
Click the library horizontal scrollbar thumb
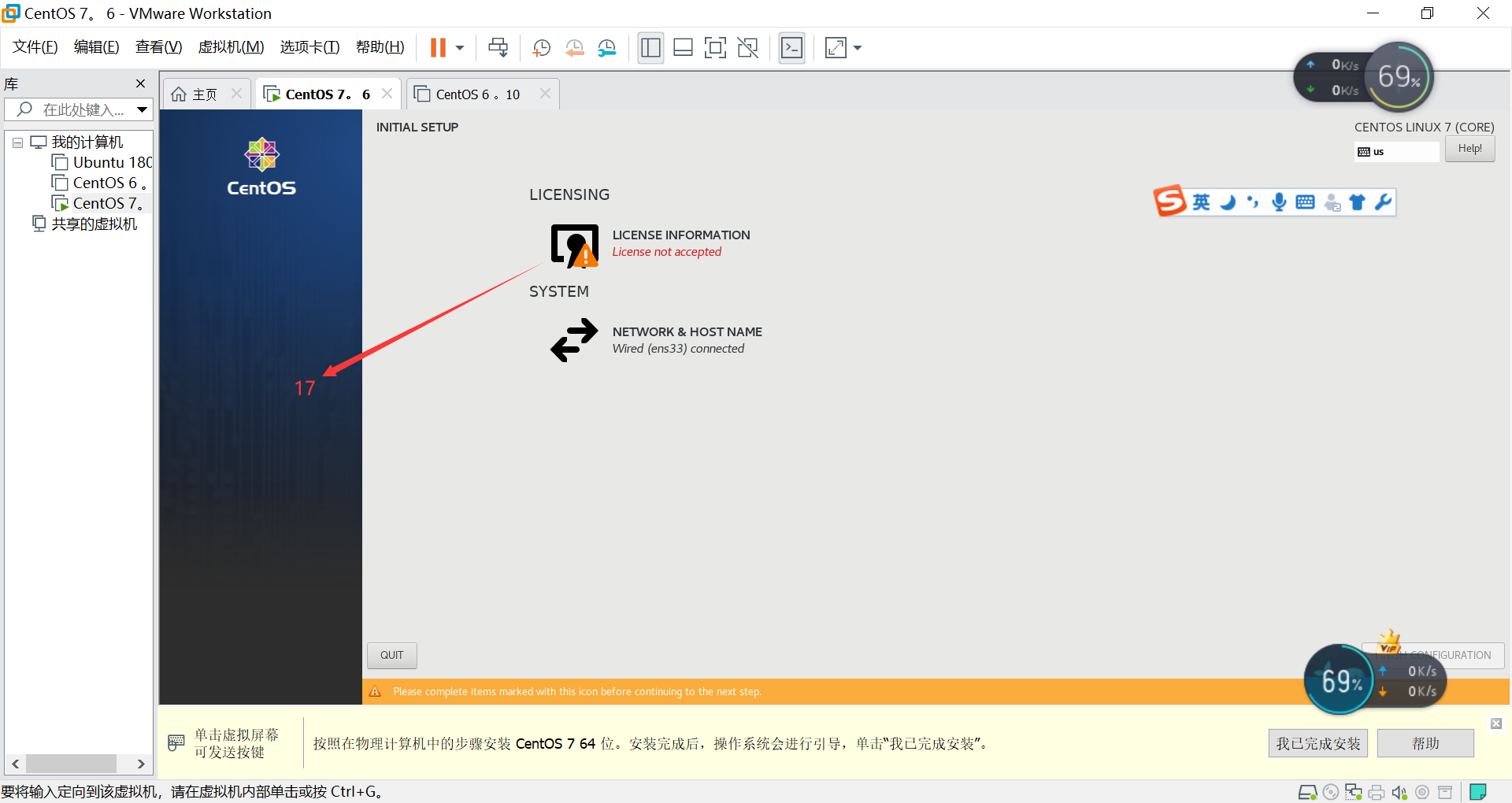click(x=71, y=764)
